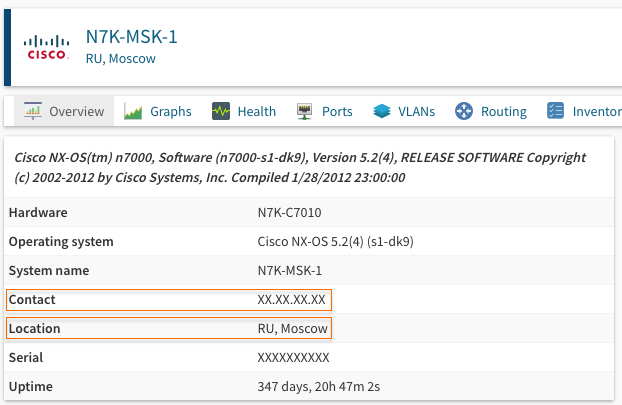
Task: Click the System name row value
Action: [289, 271]
